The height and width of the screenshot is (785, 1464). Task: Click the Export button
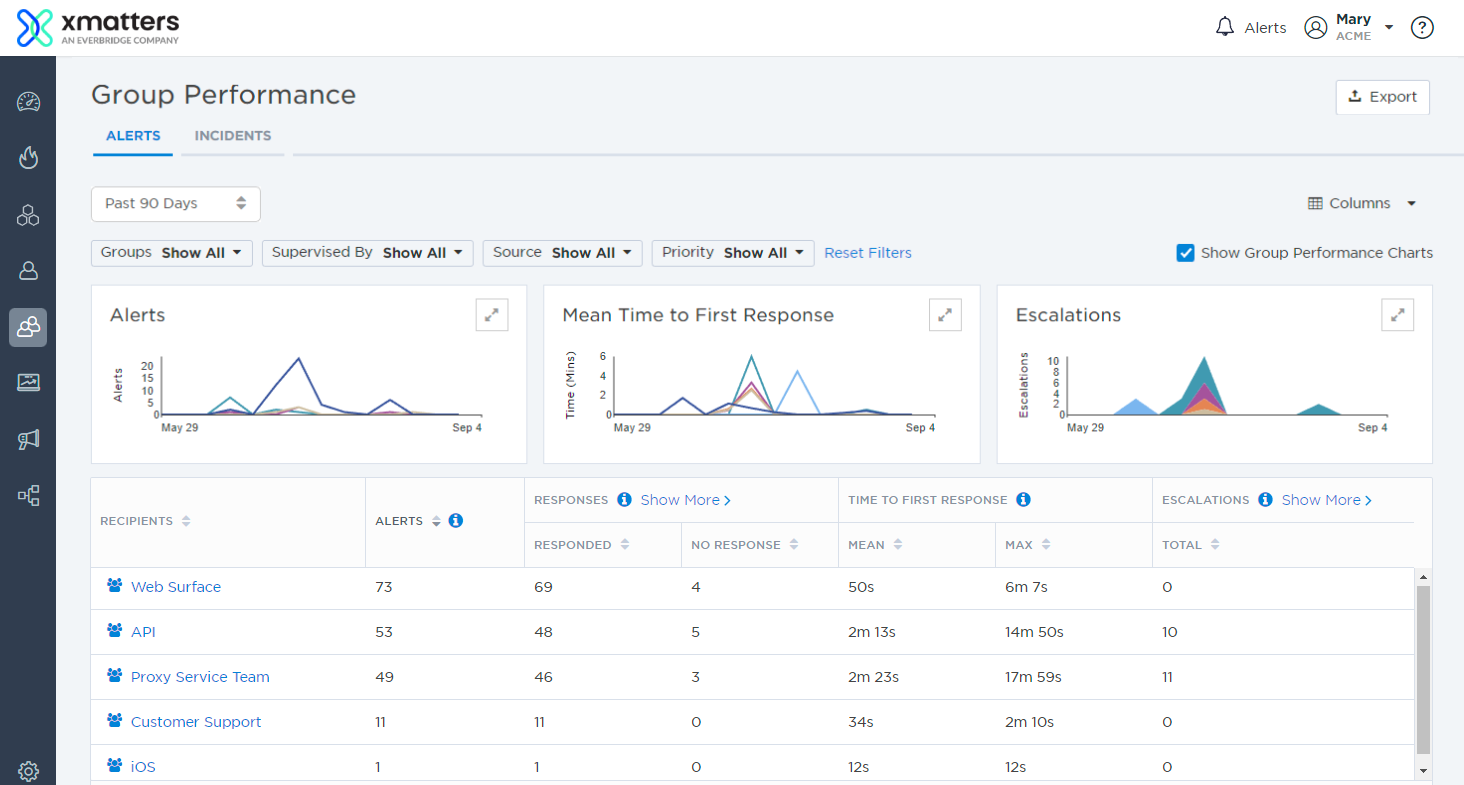pyautogui.click(x=1383, y=97)
